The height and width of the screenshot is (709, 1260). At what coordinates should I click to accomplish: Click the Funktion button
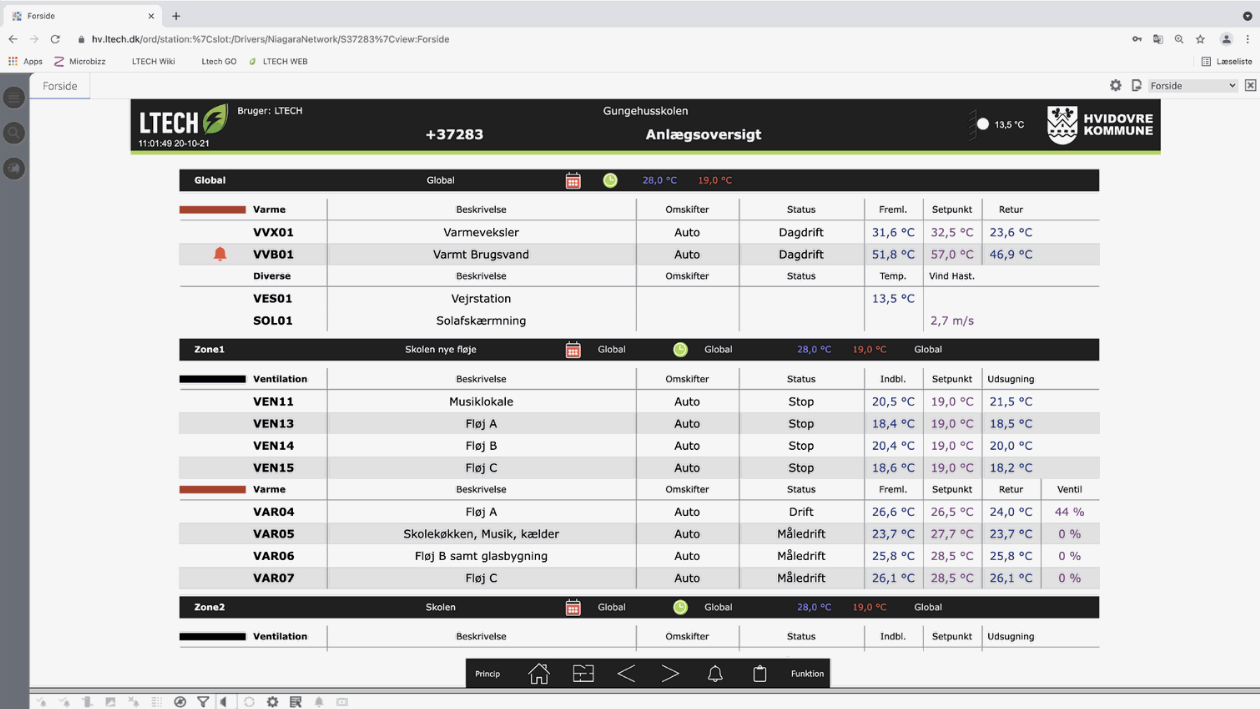807,674
